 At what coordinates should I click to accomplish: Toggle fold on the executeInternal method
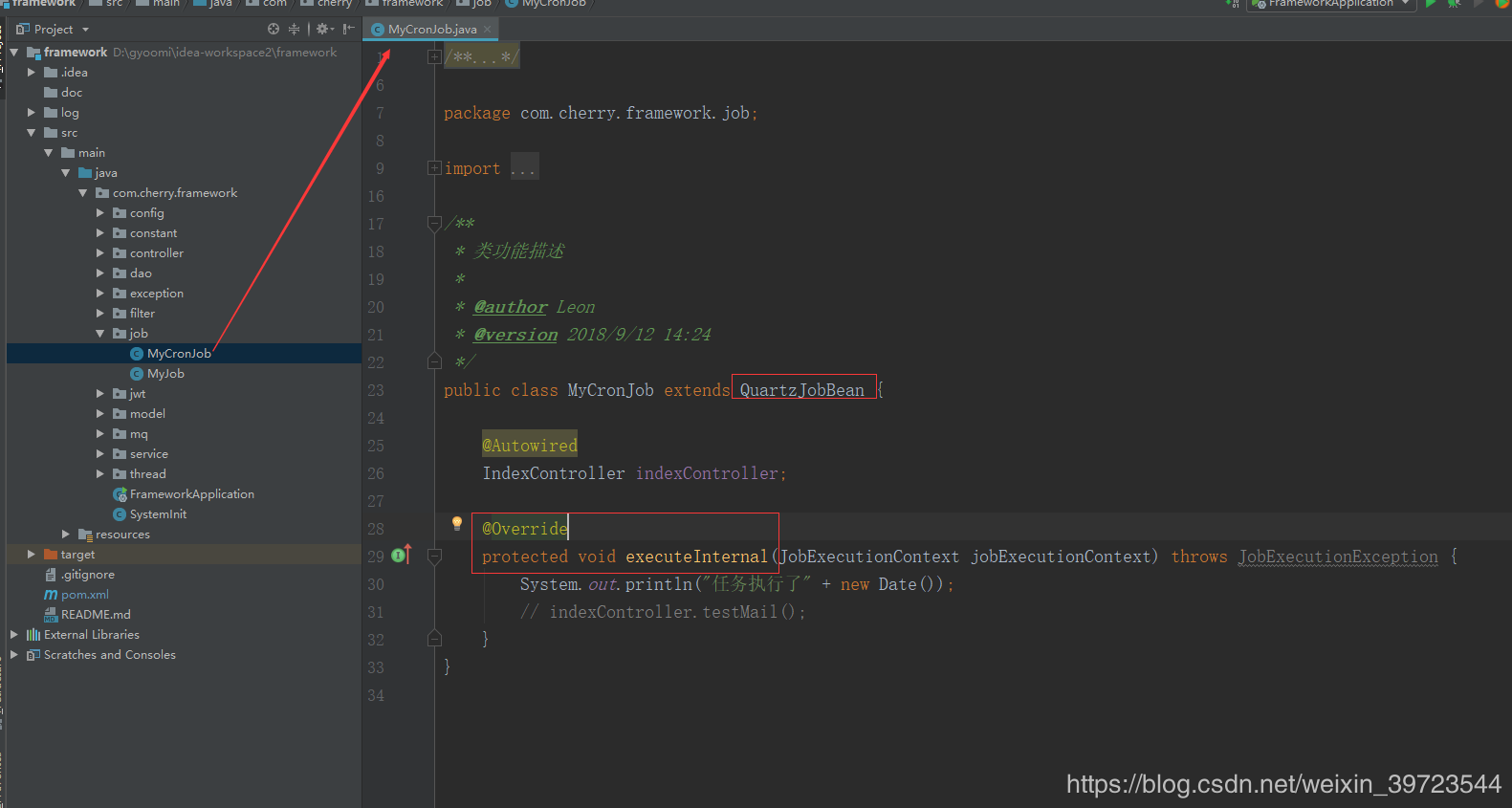[x=434, y=557]
